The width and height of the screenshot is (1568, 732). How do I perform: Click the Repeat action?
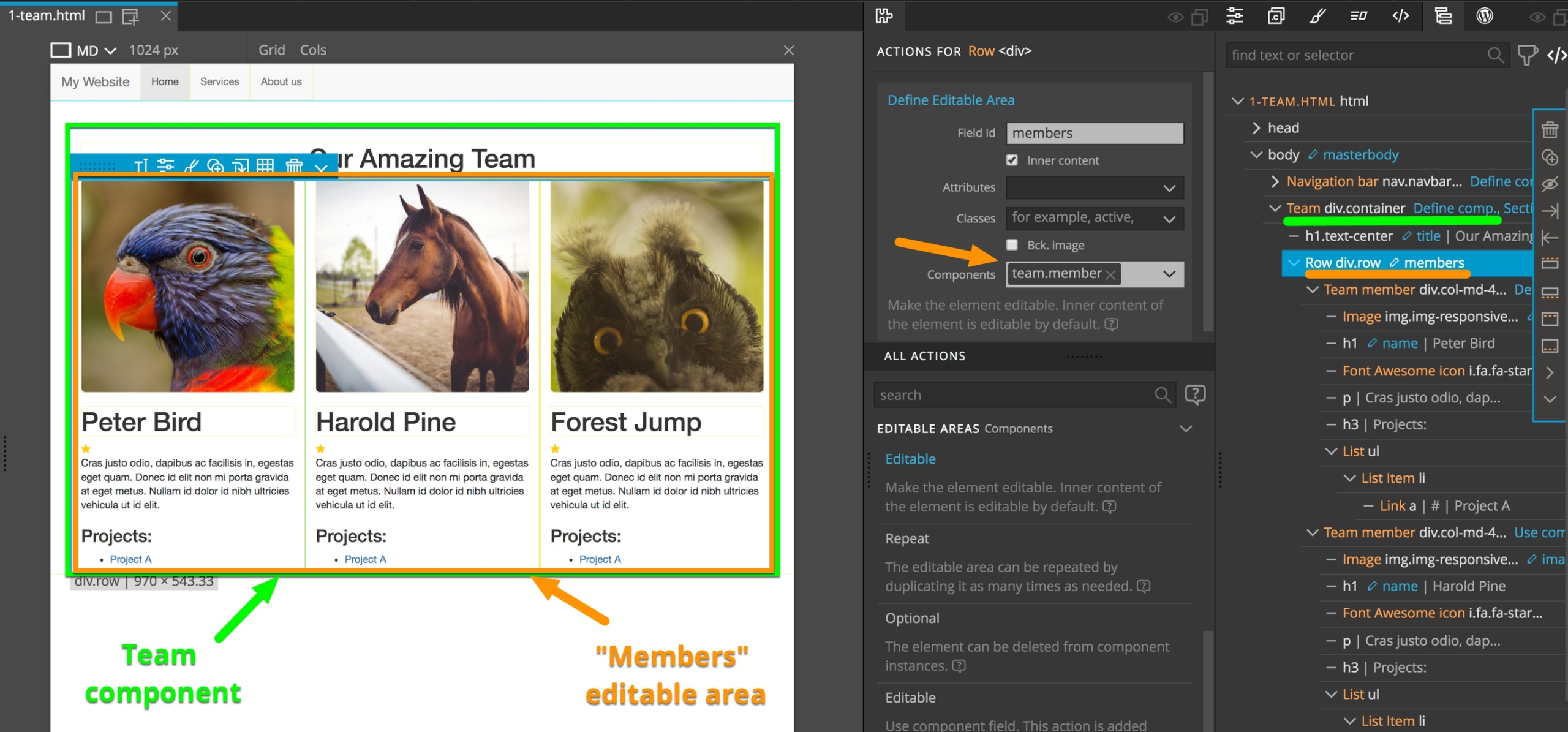[907, 538]
